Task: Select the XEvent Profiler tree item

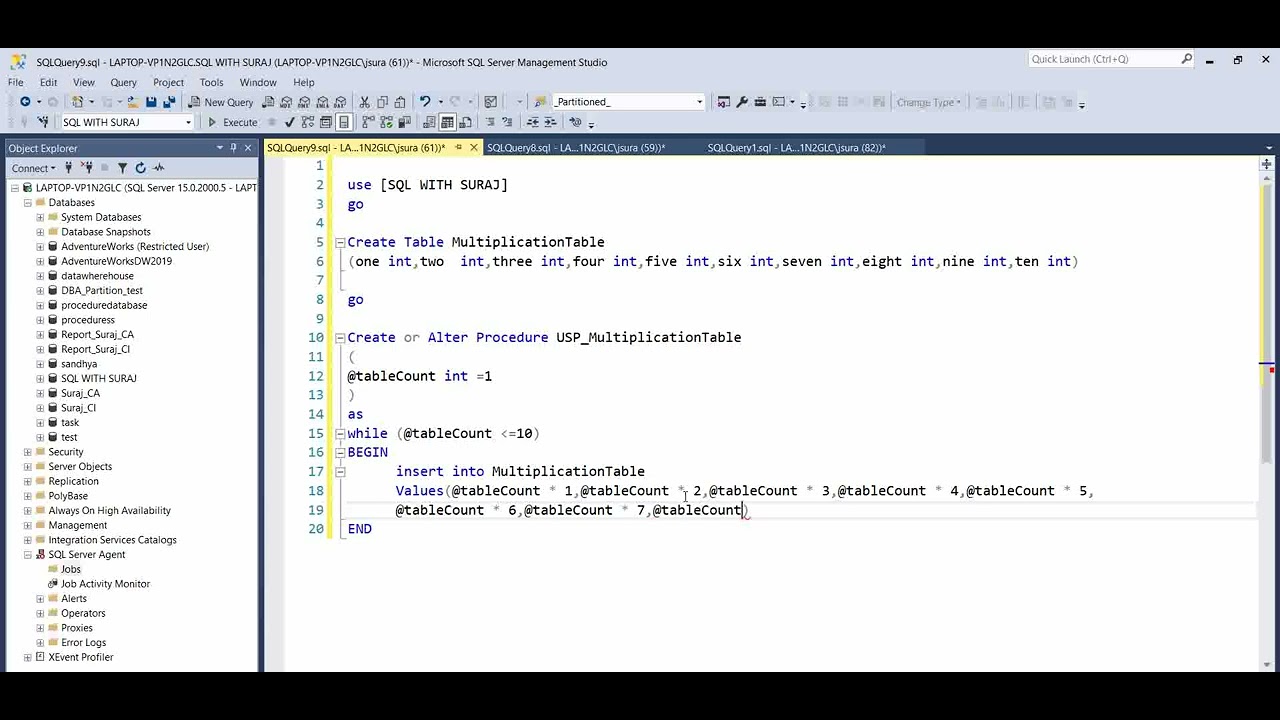Action: [x=80, y=657]
